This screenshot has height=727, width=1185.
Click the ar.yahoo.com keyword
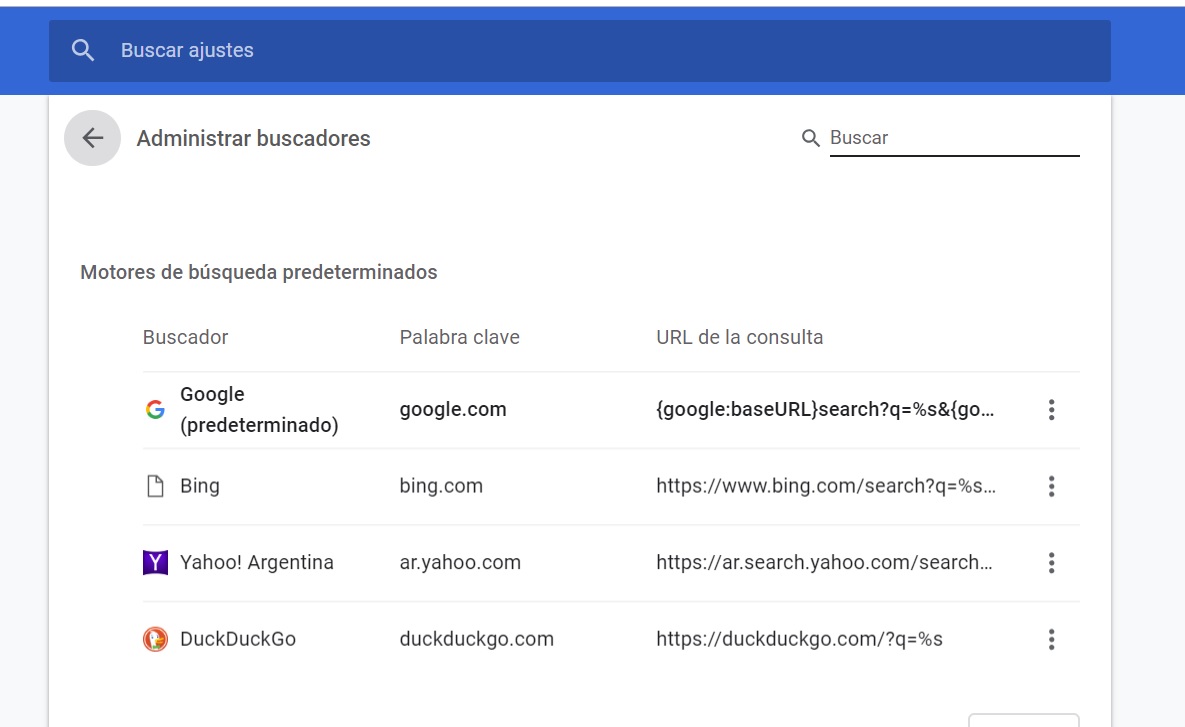click(460, 562)
